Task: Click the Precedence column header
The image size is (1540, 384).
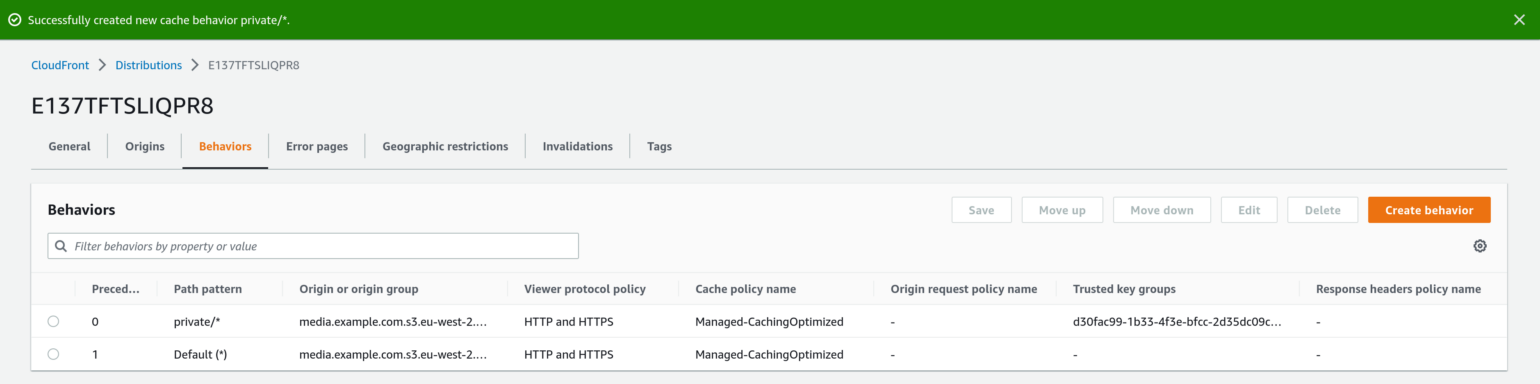Action: [116, 289]
